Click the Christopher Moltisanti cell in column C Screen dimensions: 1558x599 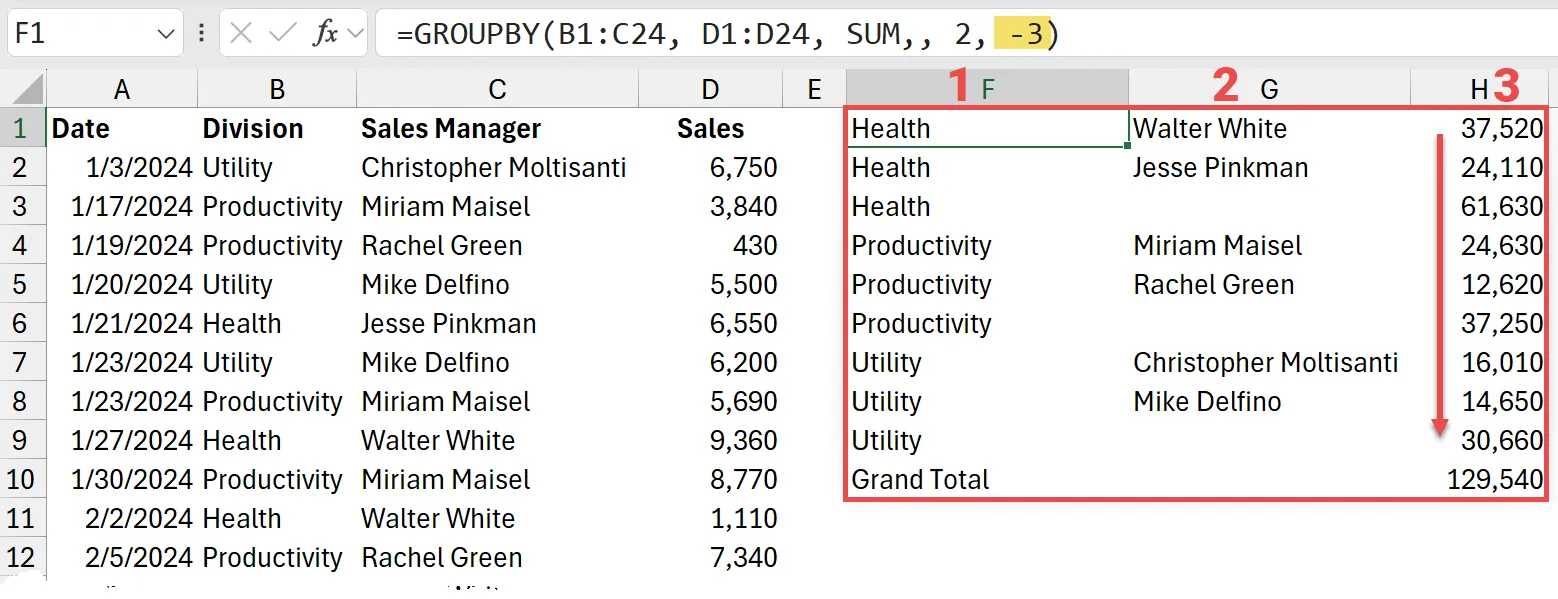(494, 168)
